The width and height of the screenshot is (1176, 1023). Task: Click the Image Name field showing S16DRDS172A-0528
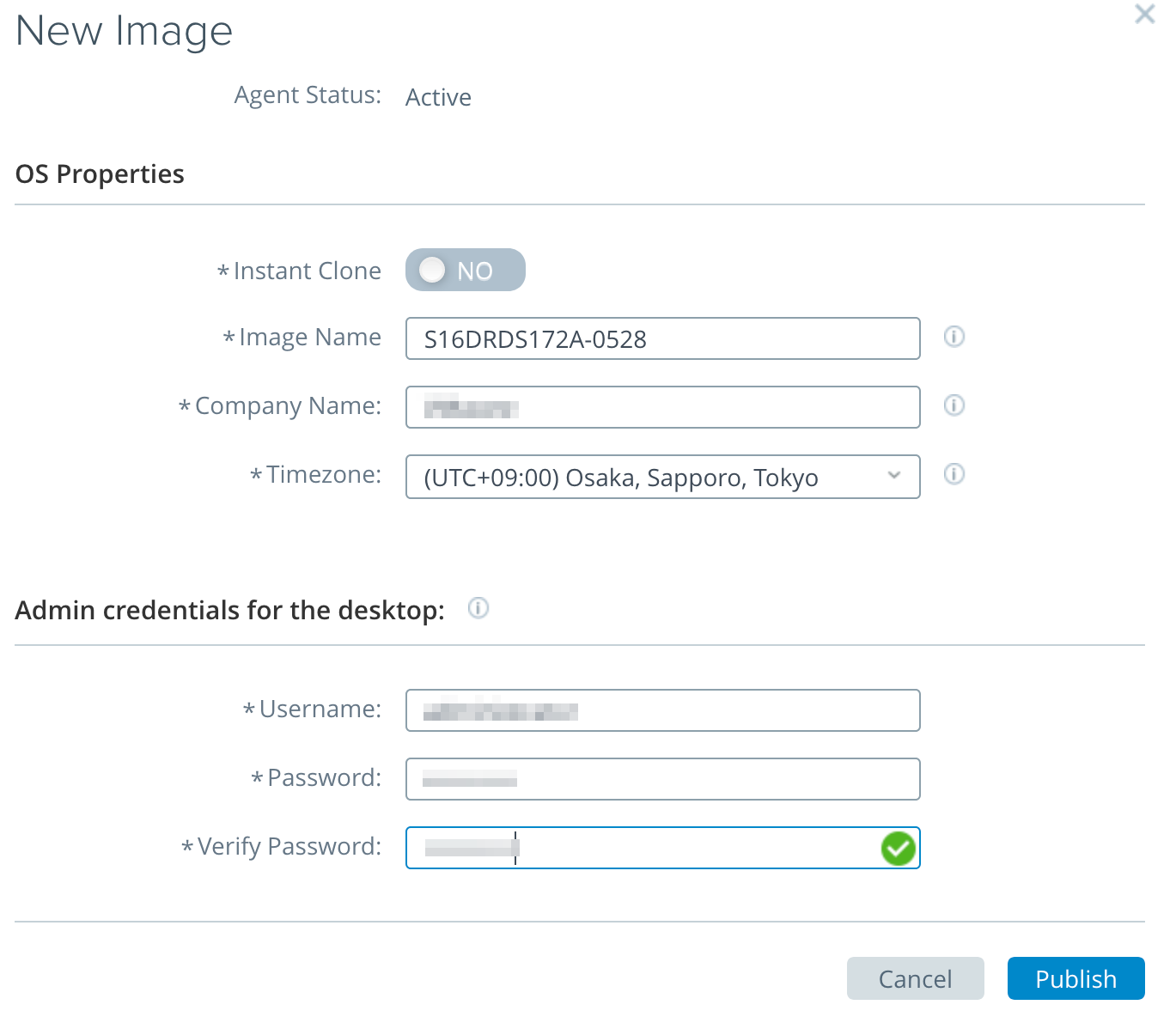pyautogui.click(x=661, y=338)
